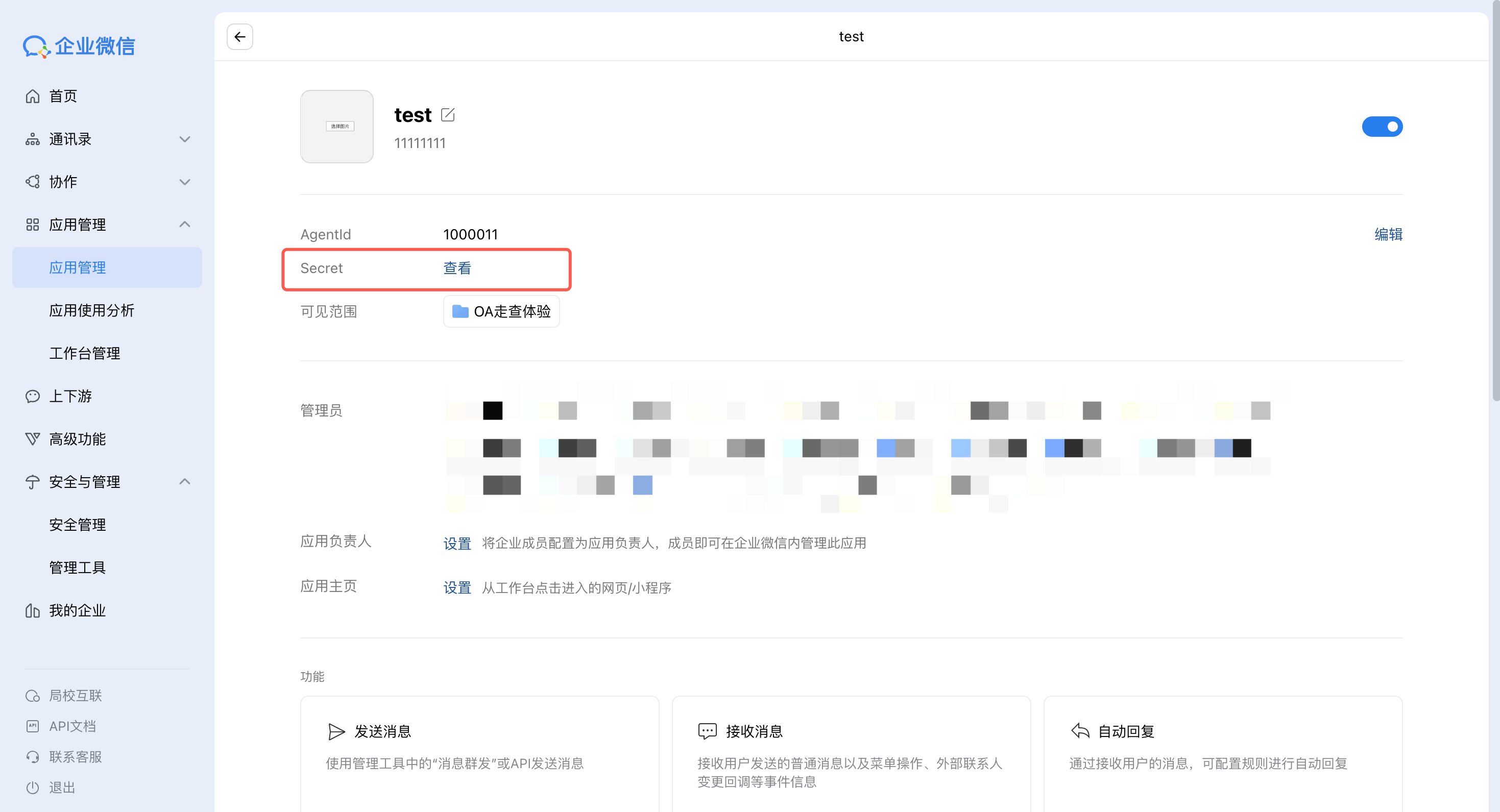Click the 通讯录 contacts icon
Image resolution: width=1500 pixels, height=812 pixels.
[33, 139]
